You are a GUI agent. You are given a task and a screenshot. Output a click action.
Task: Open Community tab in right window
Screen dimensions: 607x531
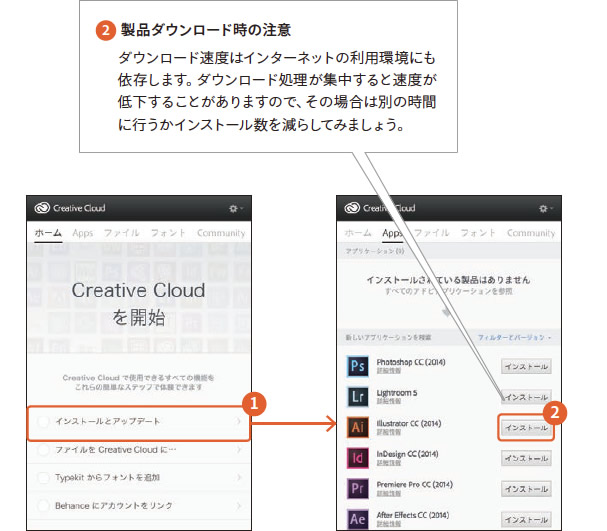tap(531, 233)
